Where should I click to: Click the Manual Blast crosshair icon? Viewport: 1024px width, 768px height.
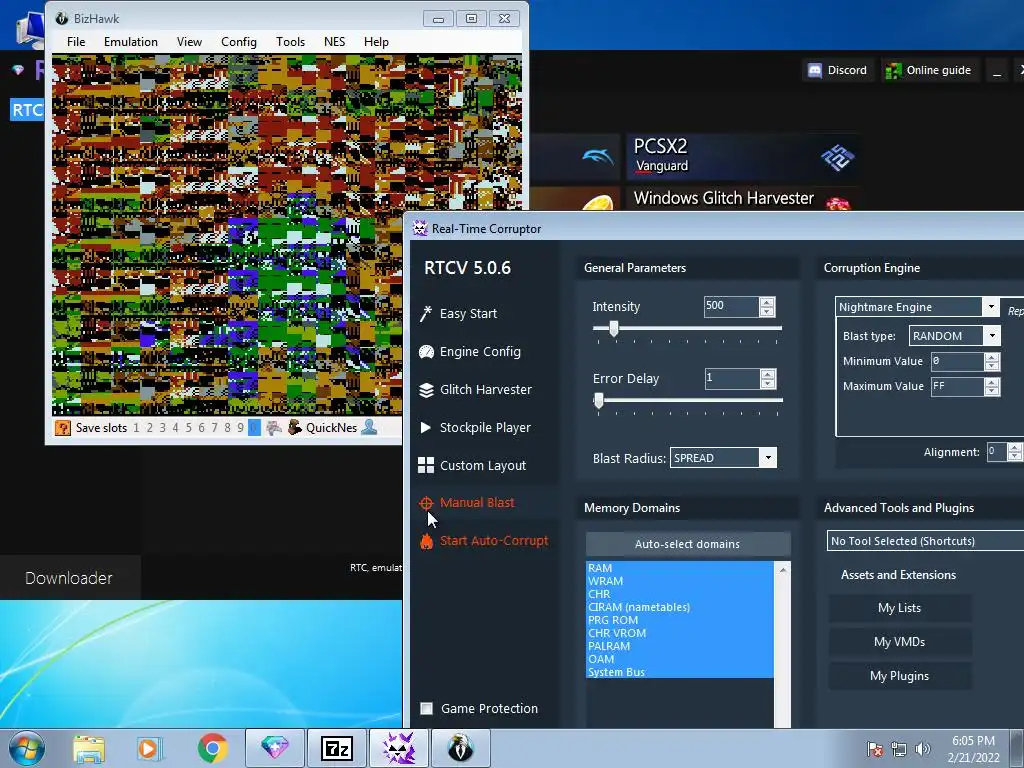426,503
